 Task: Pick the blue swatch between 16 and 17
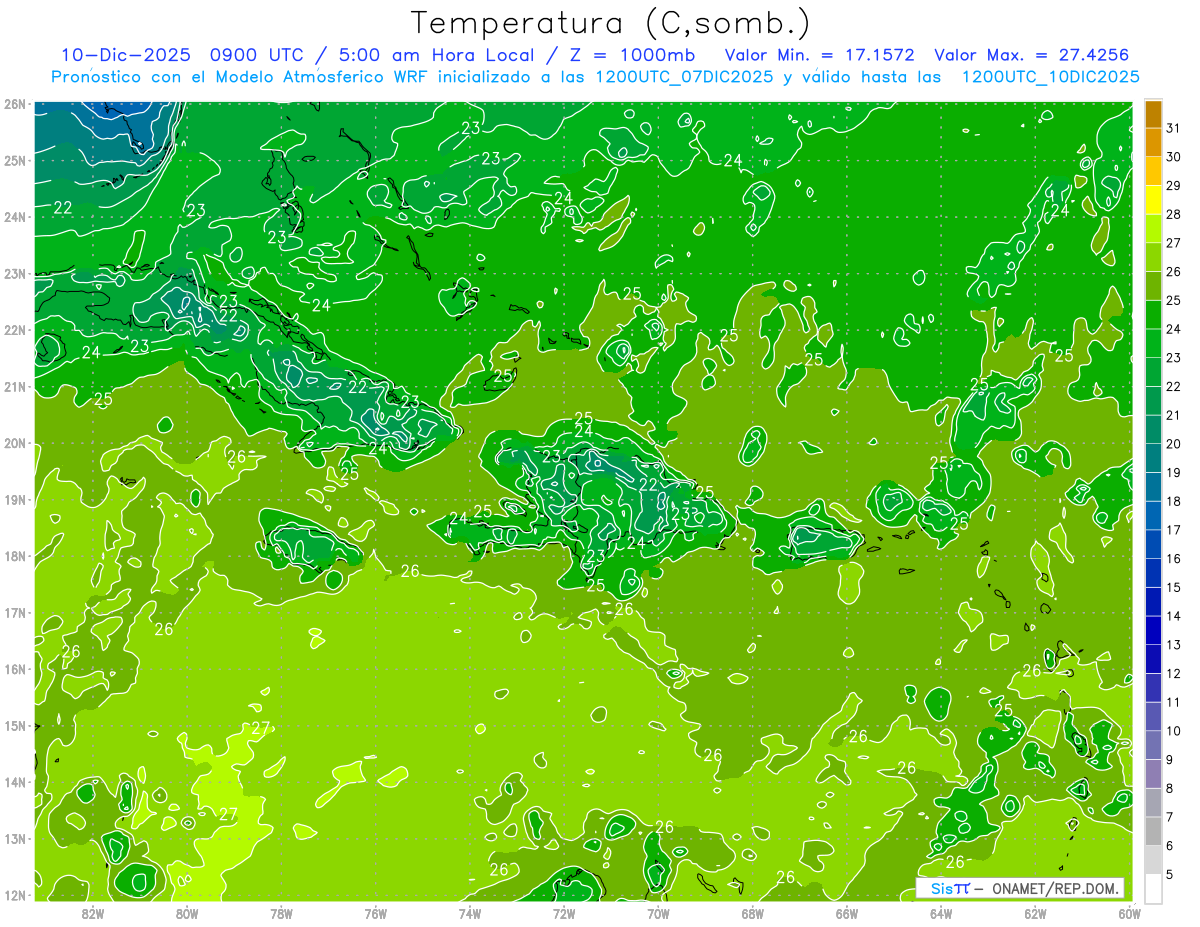pyautogui.click(x=1153, y=545)
